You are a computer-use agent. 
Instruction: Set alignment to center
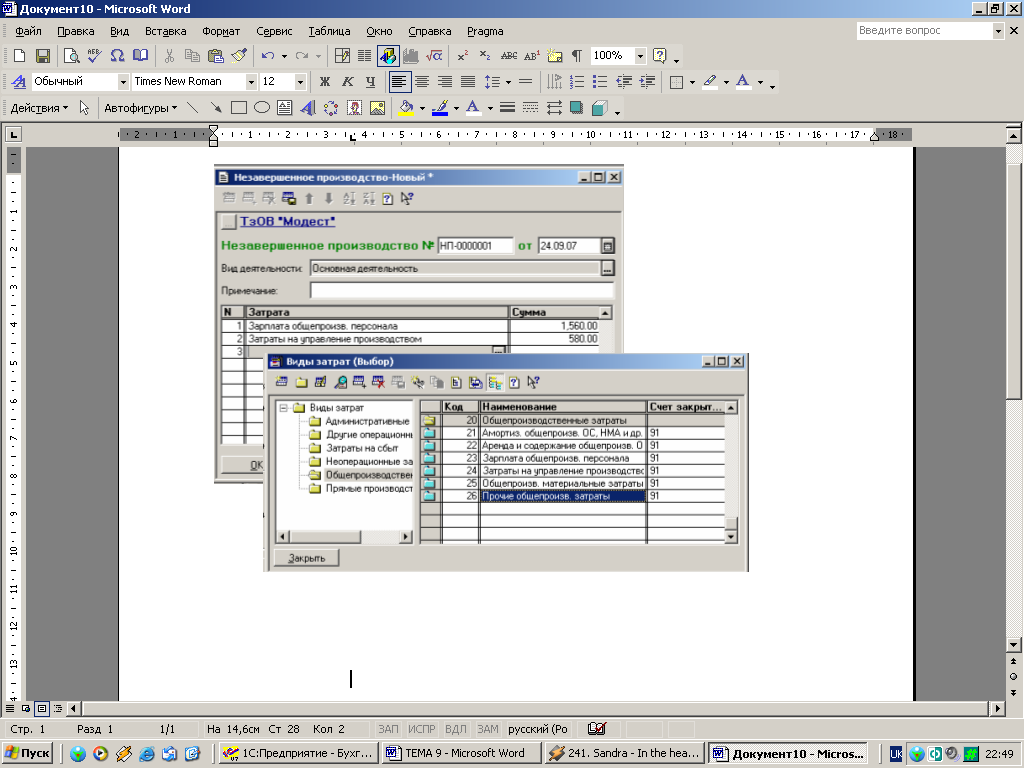[422, 82]
